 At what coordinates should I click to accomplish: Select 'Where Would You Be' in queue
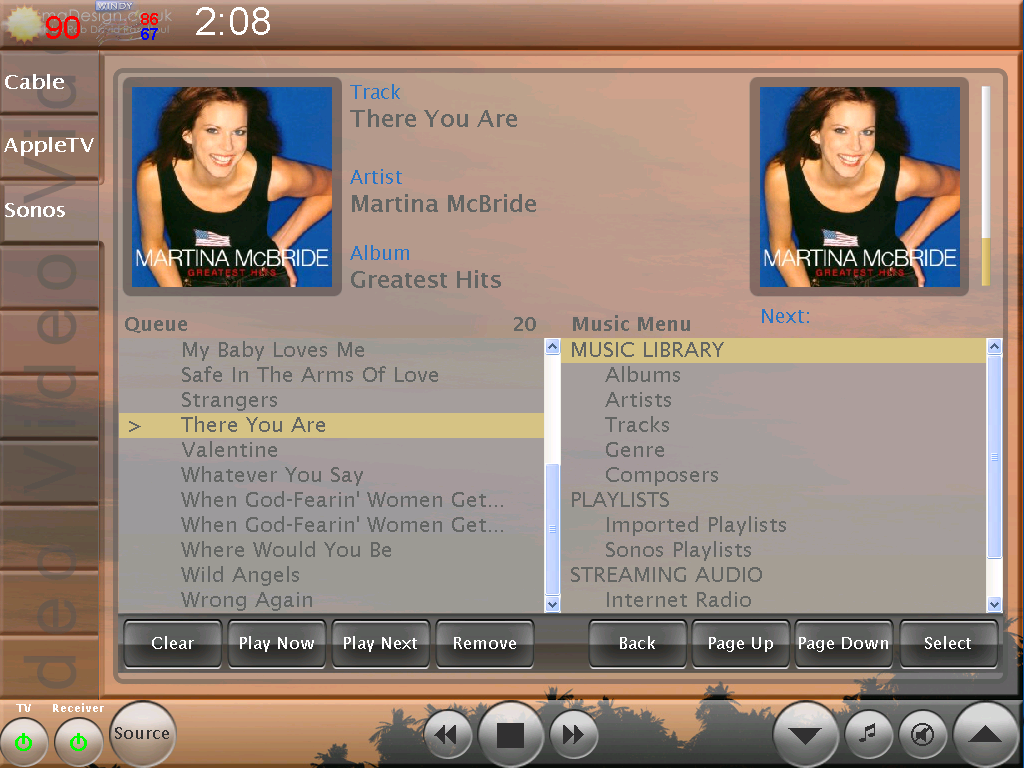tap(331, 550)
